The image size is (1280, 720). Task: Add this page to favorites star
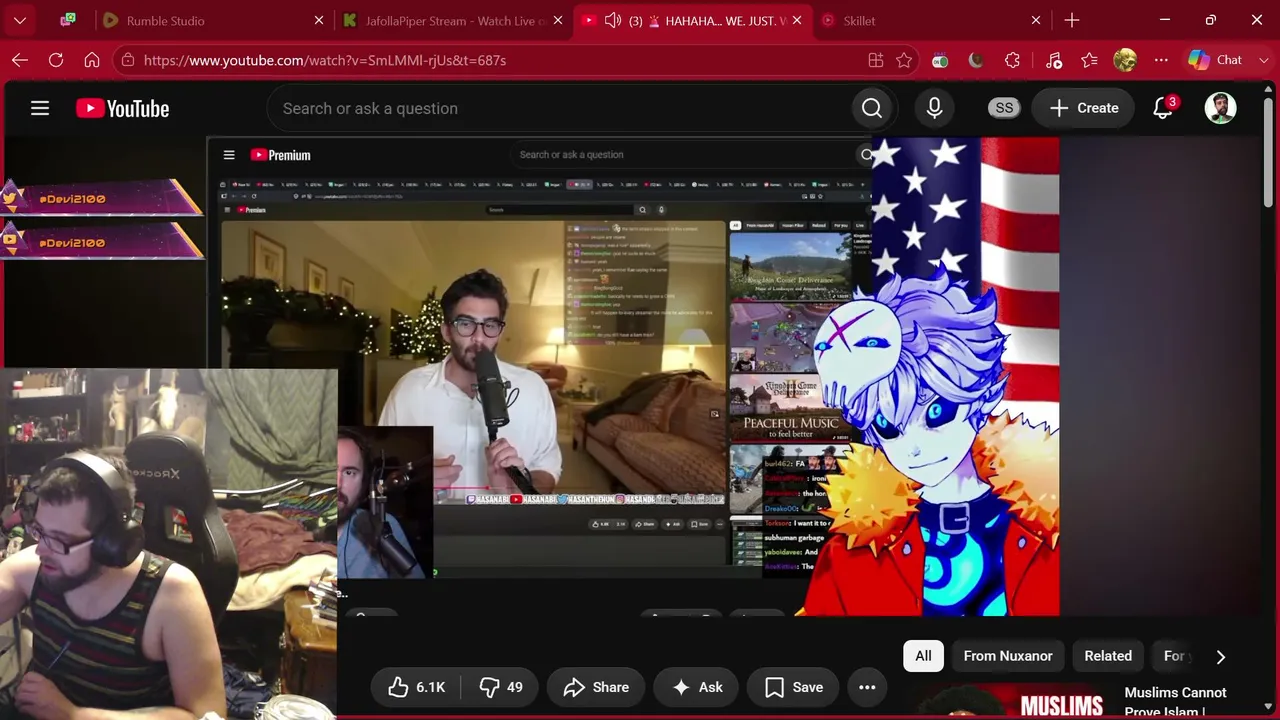pos(904,60)
